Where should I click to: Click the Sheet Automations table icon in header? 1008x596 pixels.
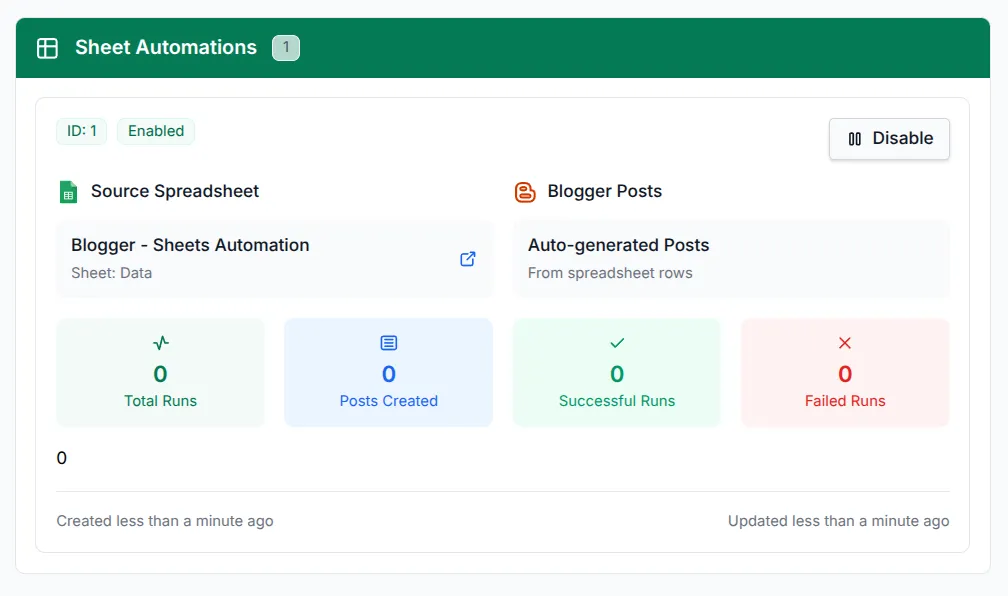point(47,47)
